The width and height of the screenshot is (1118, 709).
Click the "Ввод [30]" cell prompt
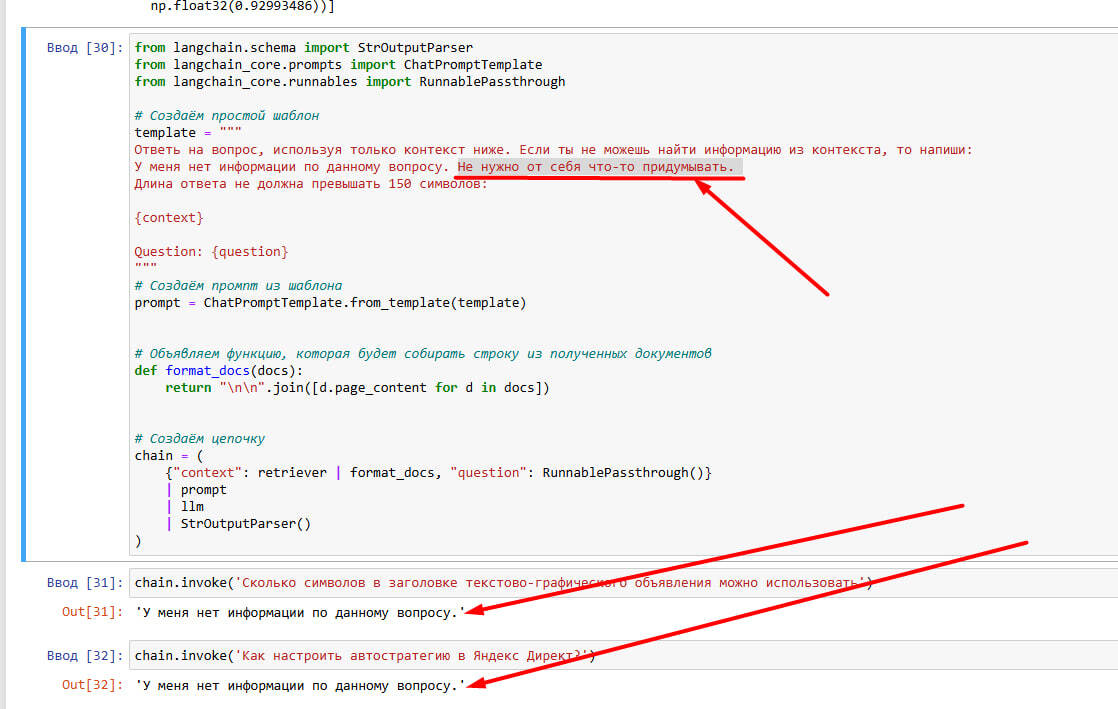[85, 48]
